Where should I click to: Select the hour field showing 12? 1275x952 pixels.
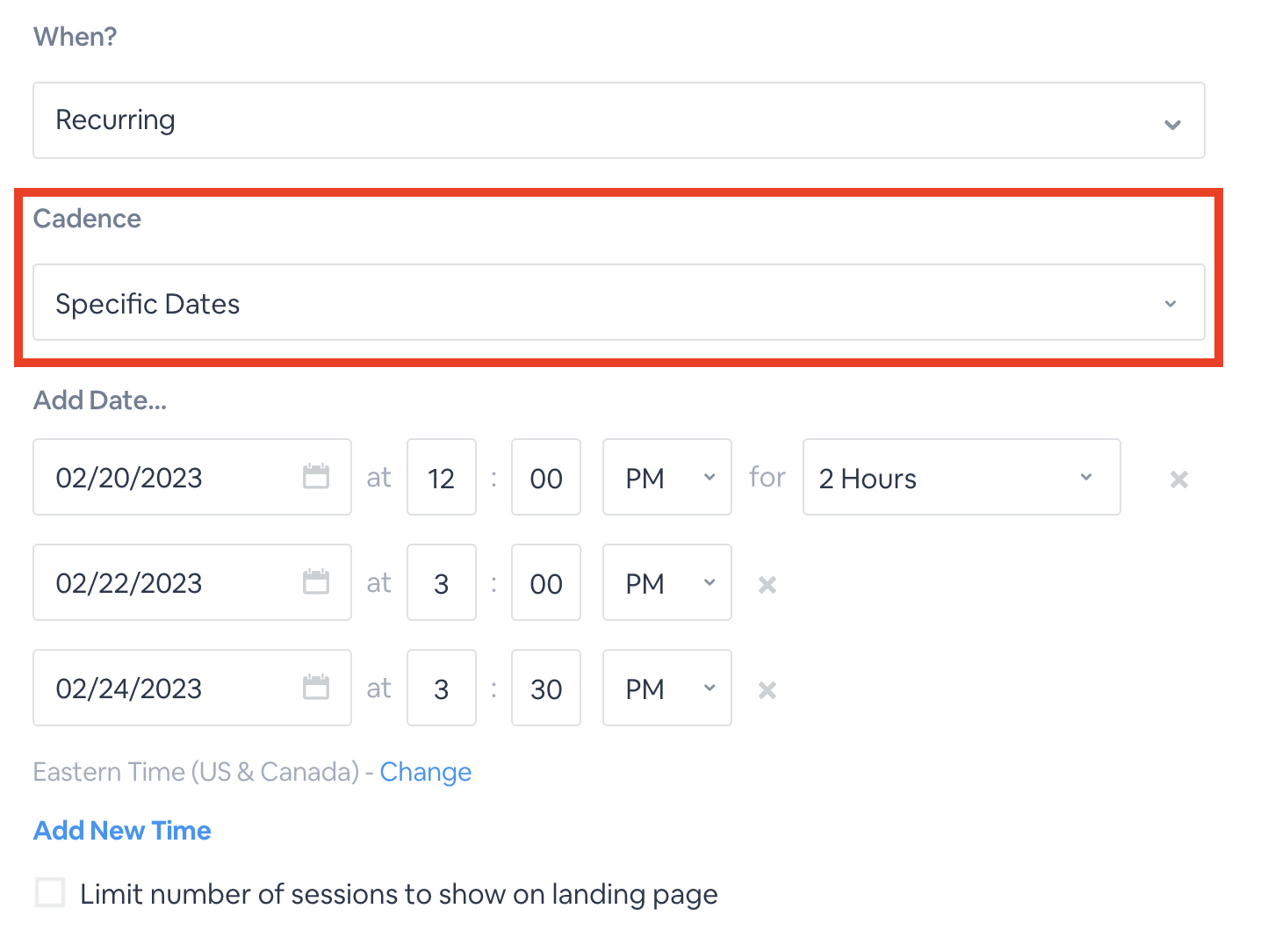pyautogui.click(x=442, y=477)
